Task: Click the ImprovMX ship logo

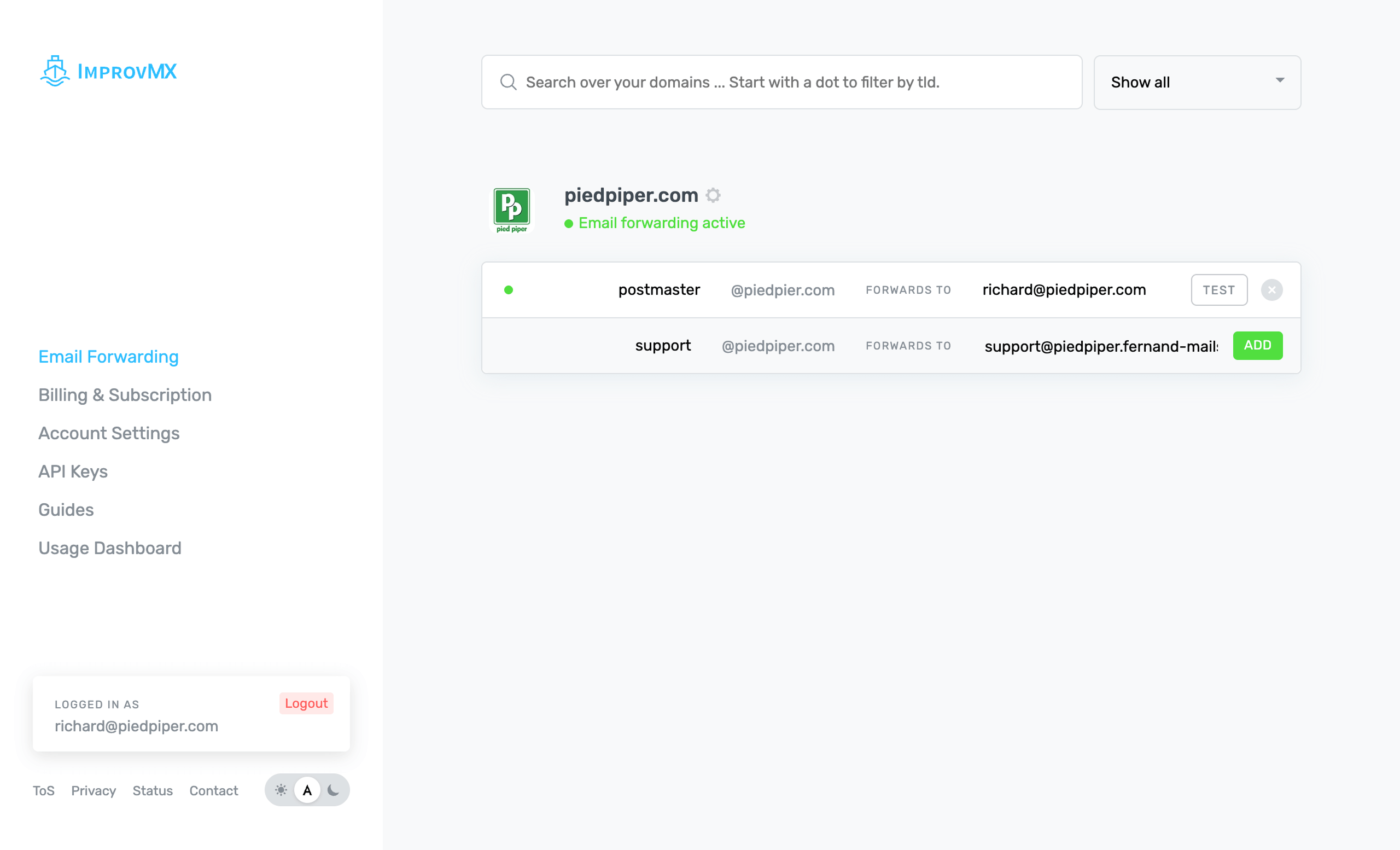Action: 55,71
